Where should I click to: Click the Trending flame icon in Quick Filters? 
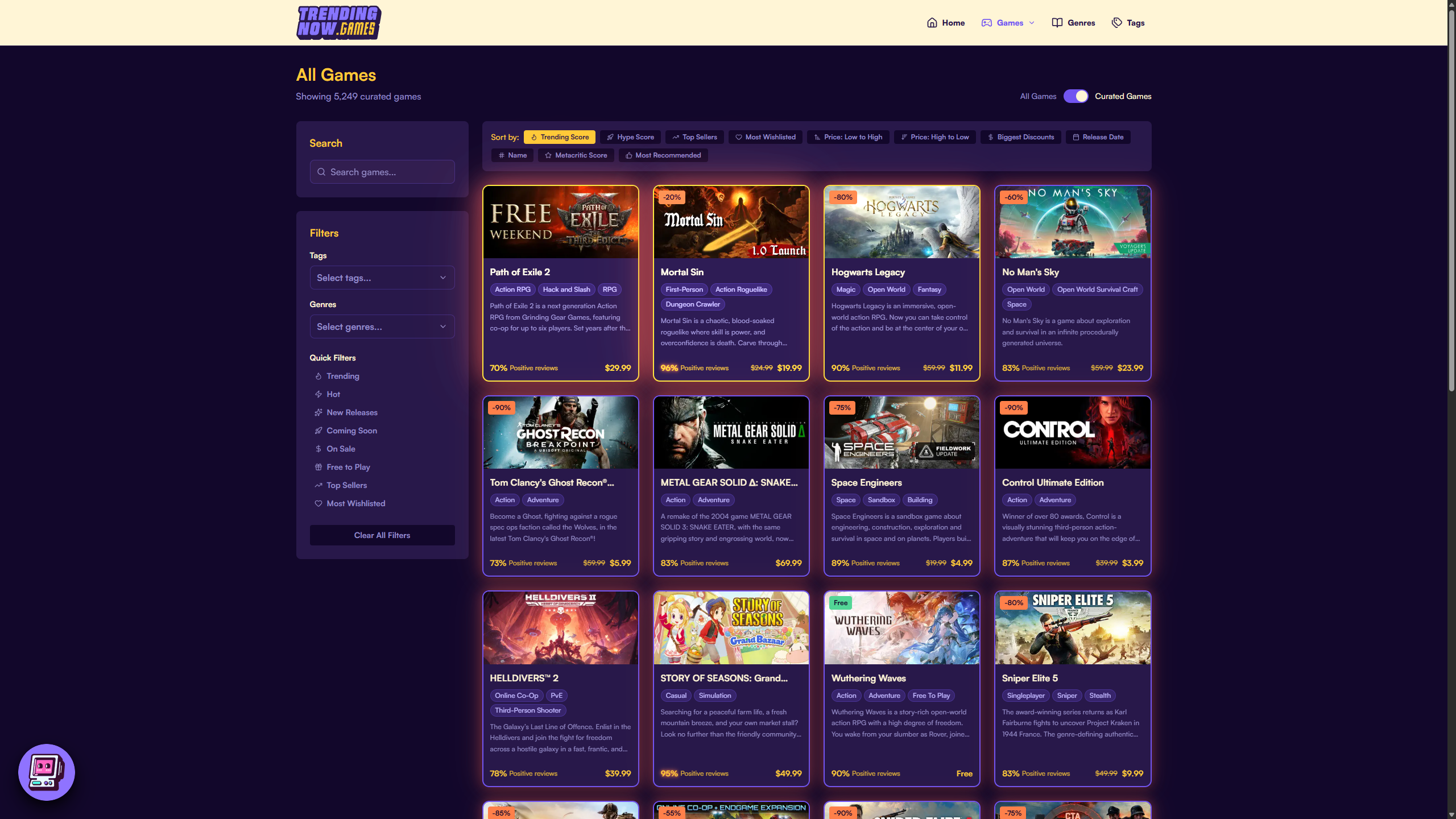click(318, 376)
